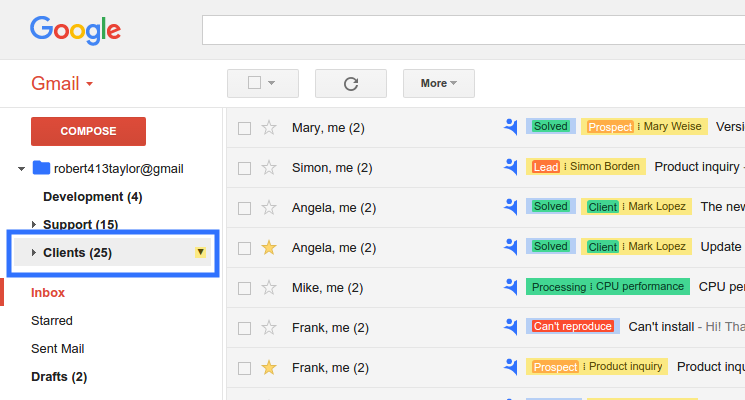Unstar the Frank Product inquiry conversation

(269, 367)
